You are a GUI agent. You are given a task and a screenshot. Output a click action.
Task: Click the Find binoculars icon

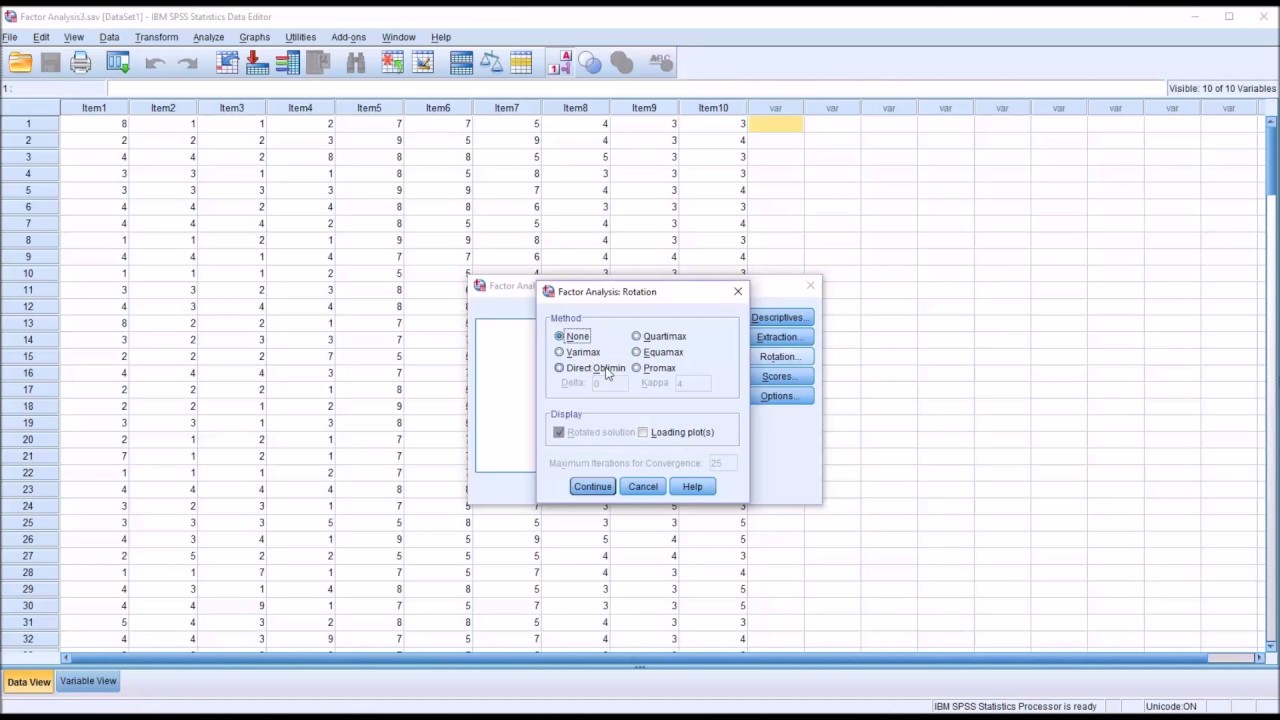coord(355,63)
